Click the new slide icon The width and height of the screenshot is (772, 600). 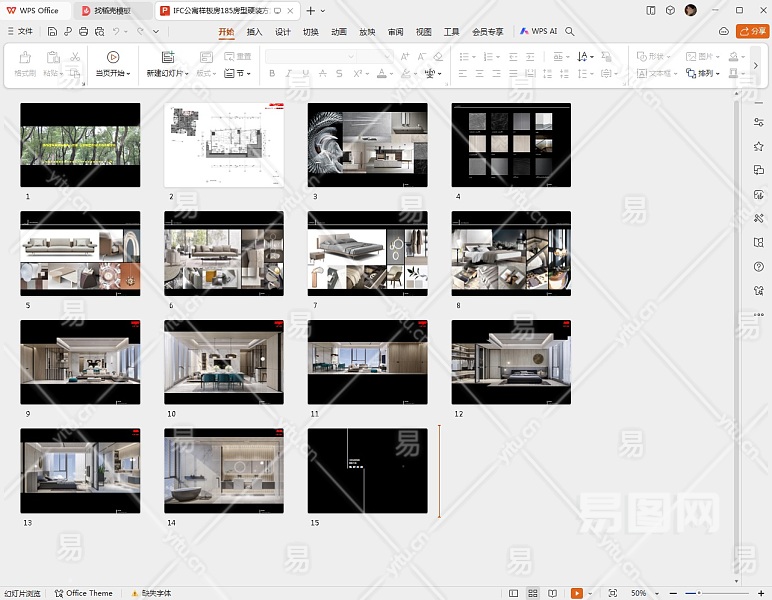[x=168, y=57]
